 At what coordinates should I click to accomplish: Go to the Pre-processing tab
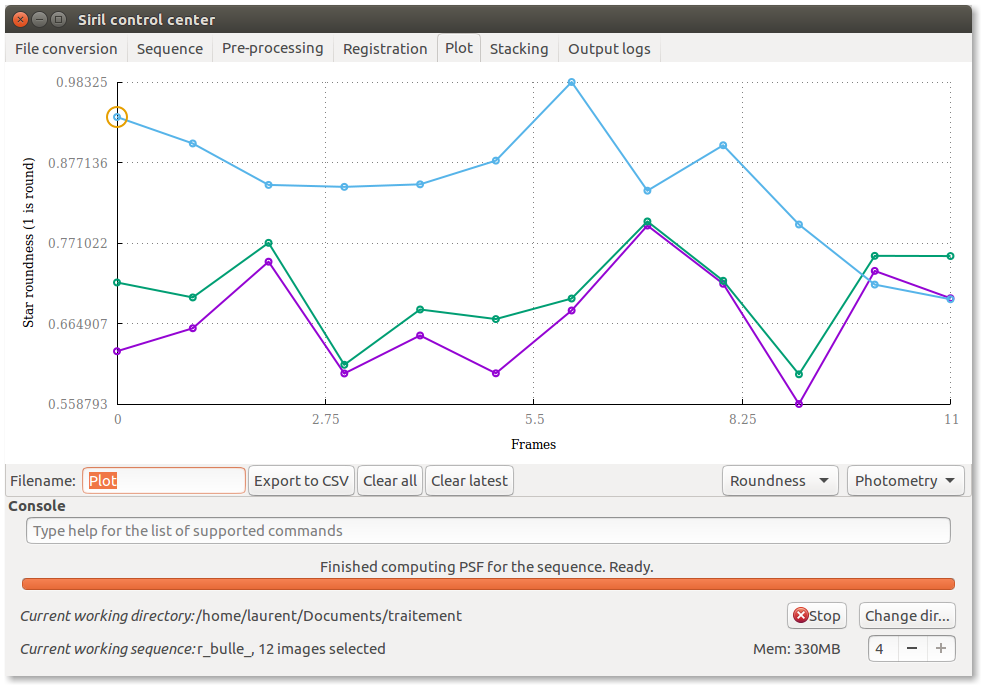[272, 49]
